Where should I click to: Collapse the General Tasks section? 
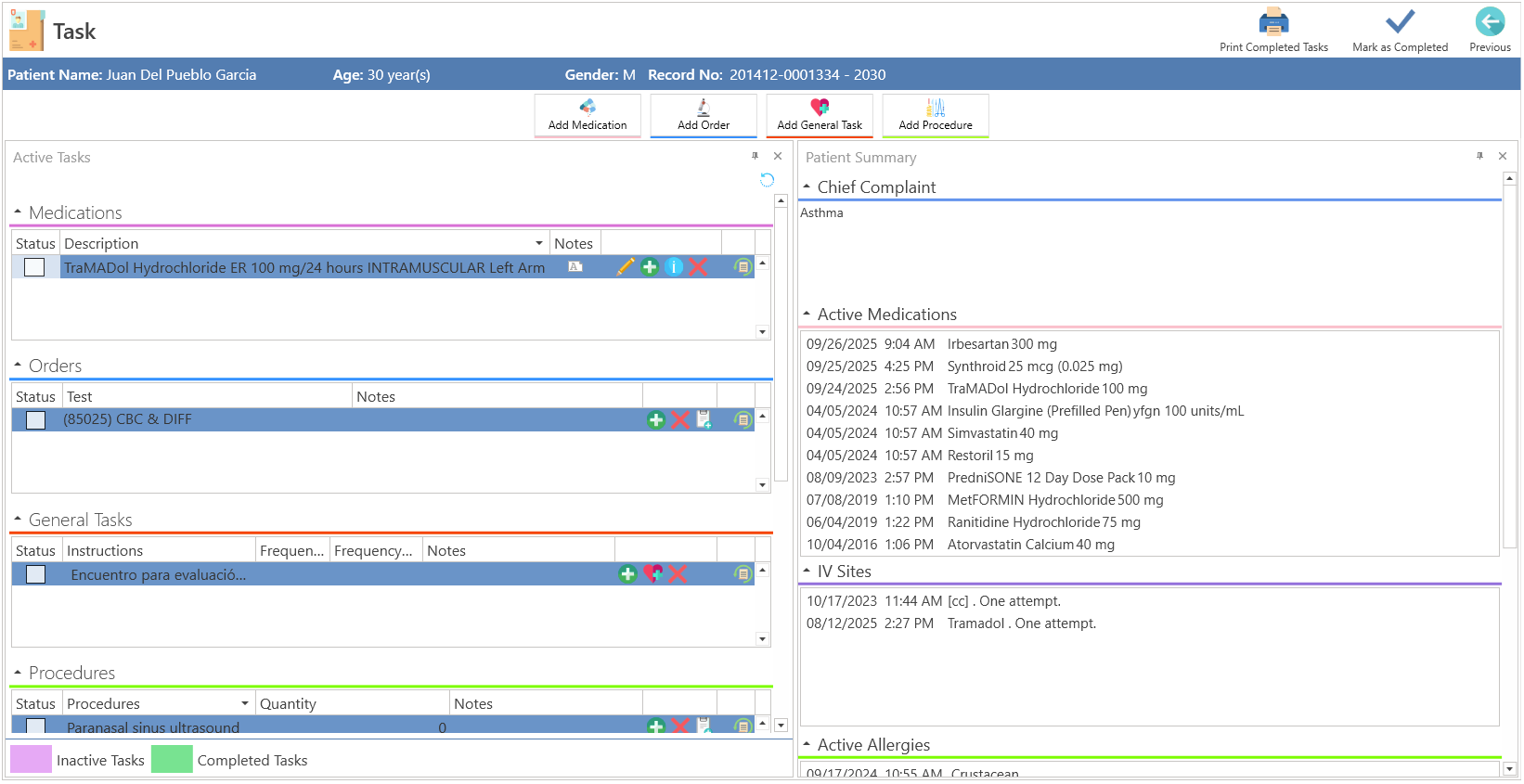[x=18, y=520]
